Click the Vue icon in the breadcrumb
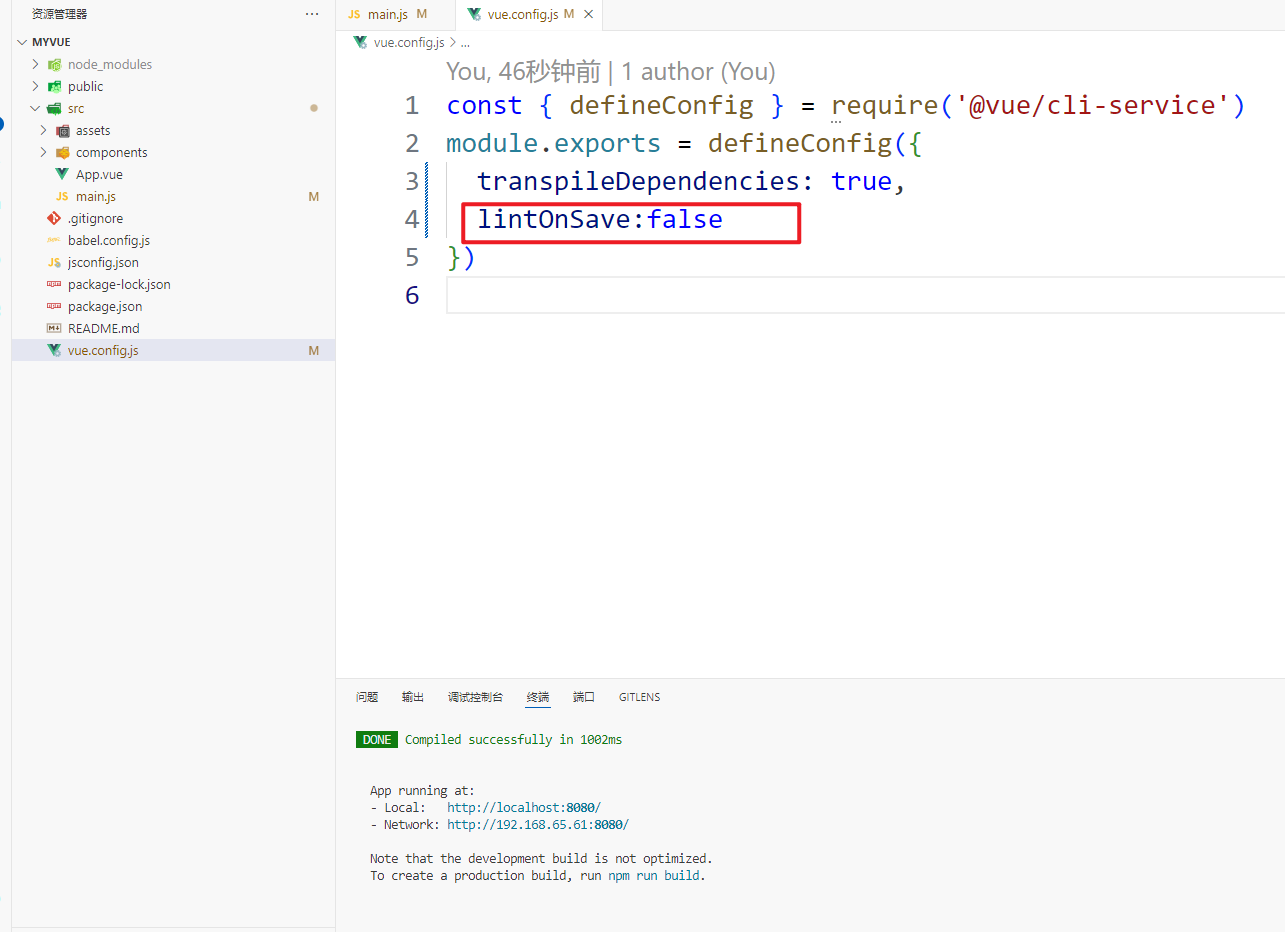Viewport: 1285px width, 932px height. [360, 42]
